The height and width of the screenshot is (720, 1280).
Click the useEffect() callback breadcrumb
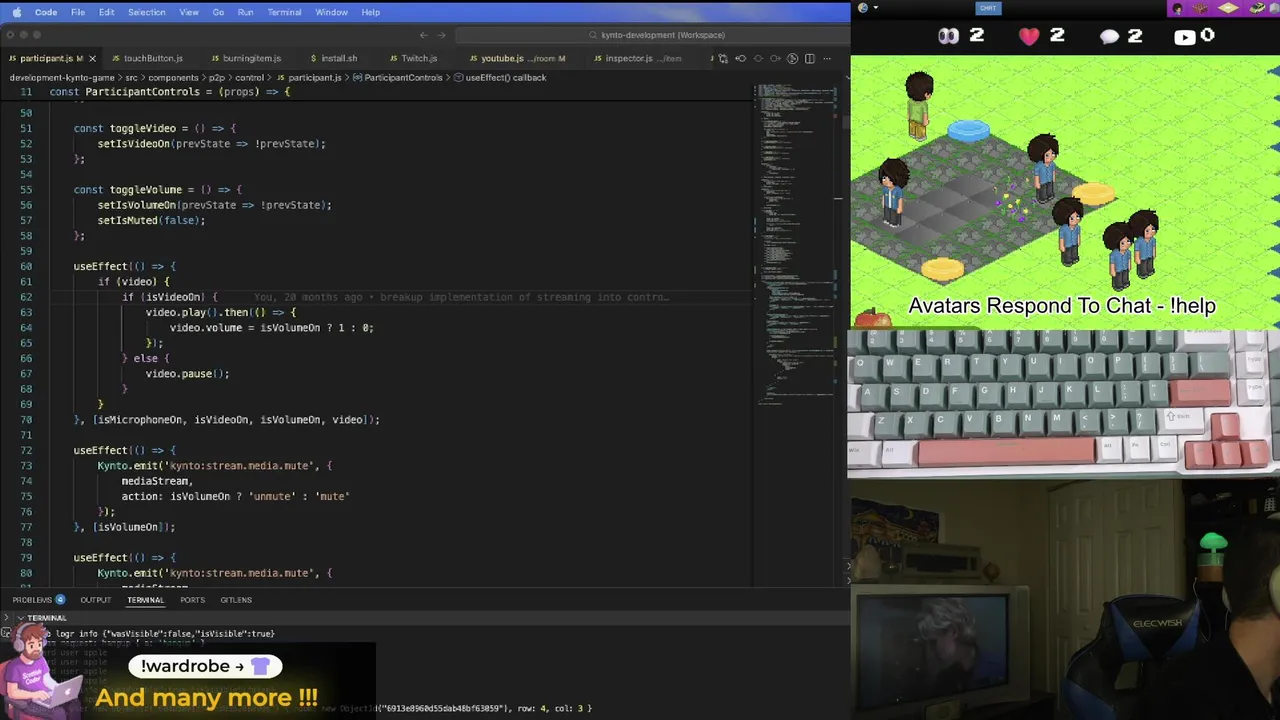(x=499, y=77)
